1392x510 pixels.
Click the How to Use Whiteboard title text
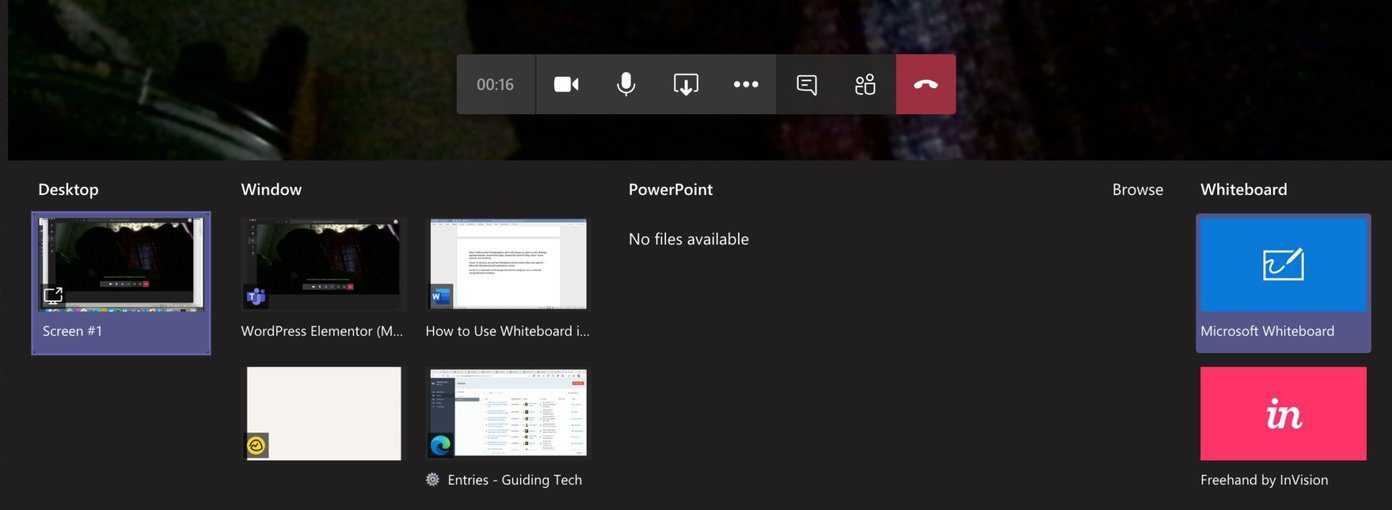[x=506, y=331]
